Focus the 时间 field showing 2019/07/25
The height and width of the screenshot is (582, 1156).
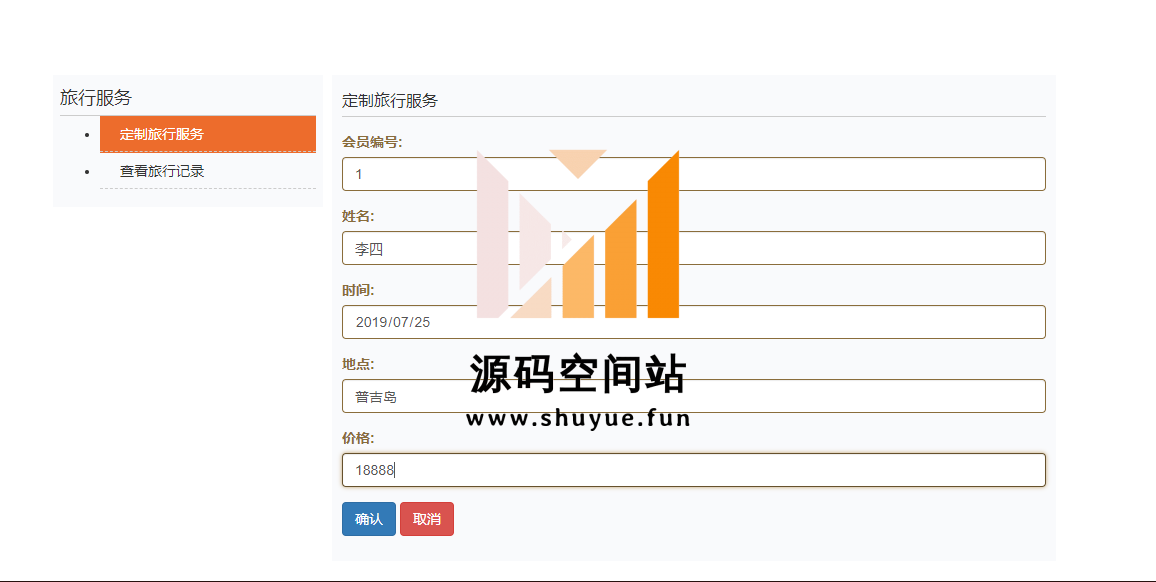694,322
